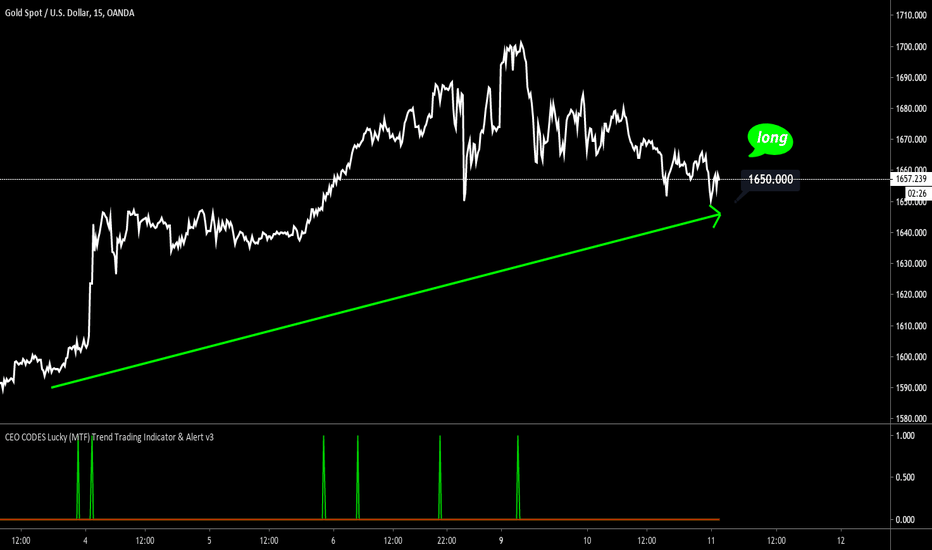932x550 pixels.
Task: Click the 1600.000 price axis label
Action: pos(911,357)
